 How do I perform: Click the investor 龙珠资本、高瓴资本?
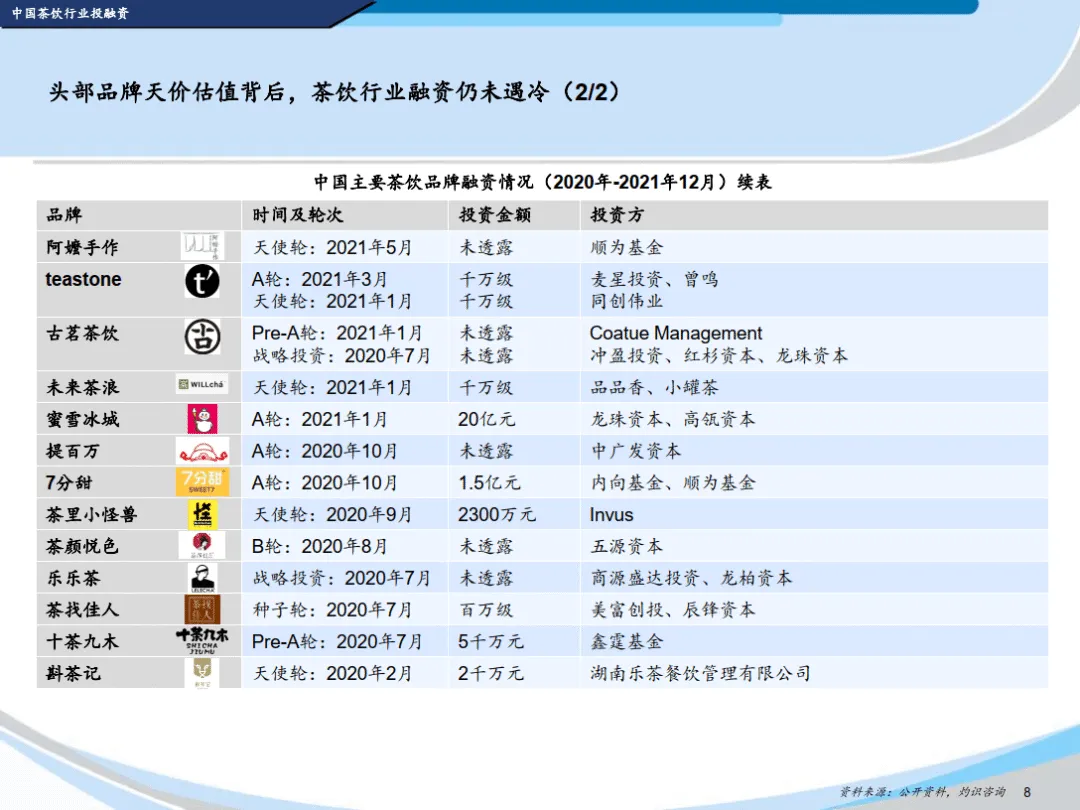tap(673, 419)
